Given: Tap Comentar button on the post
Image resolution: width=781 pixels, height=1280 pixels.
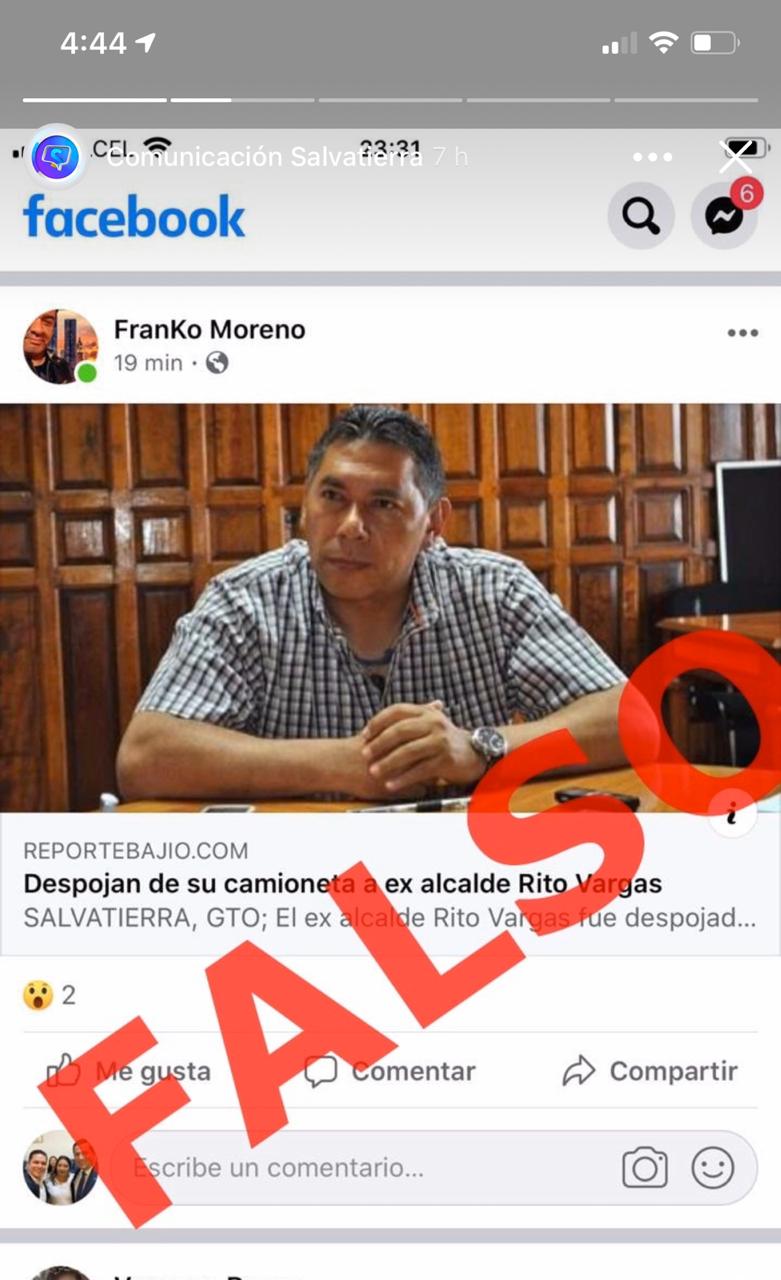Looking at the screenshot, I should tap(390, 1071).
